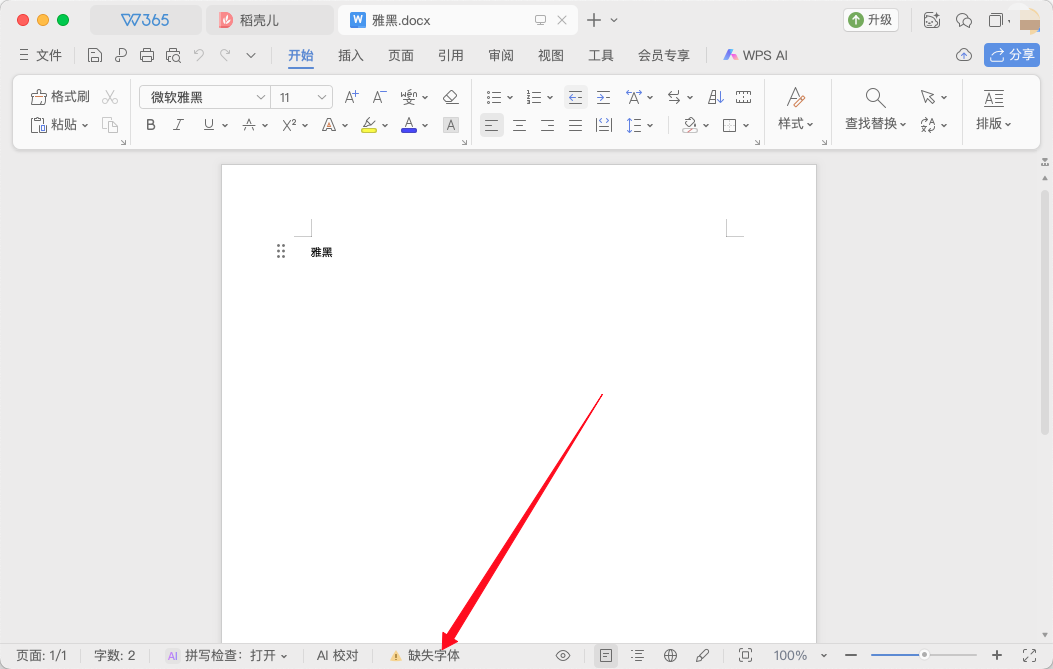Expand the font size dropdown
This screenshot has width=1053, height=669.
(x=322, y=97)
